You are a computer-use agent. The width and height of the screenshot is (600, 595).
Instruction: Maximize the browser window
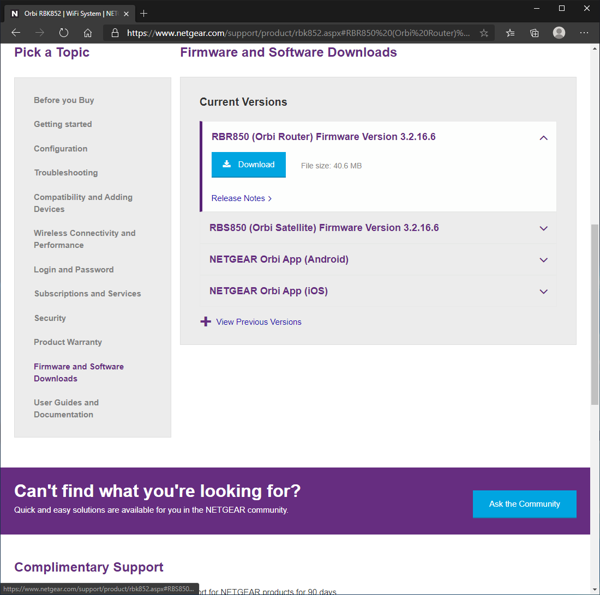(561, 8)
